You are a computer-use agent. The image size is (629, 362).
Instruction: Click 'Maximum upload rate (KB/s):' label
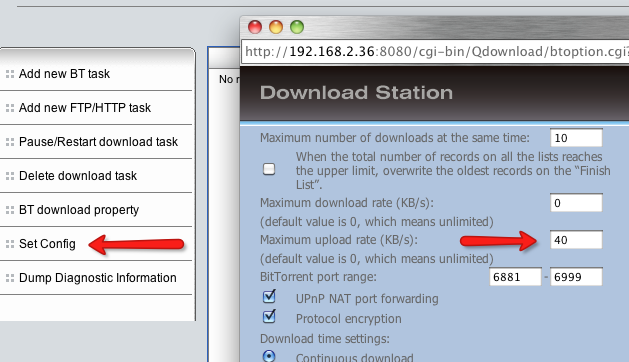point(339,240)
